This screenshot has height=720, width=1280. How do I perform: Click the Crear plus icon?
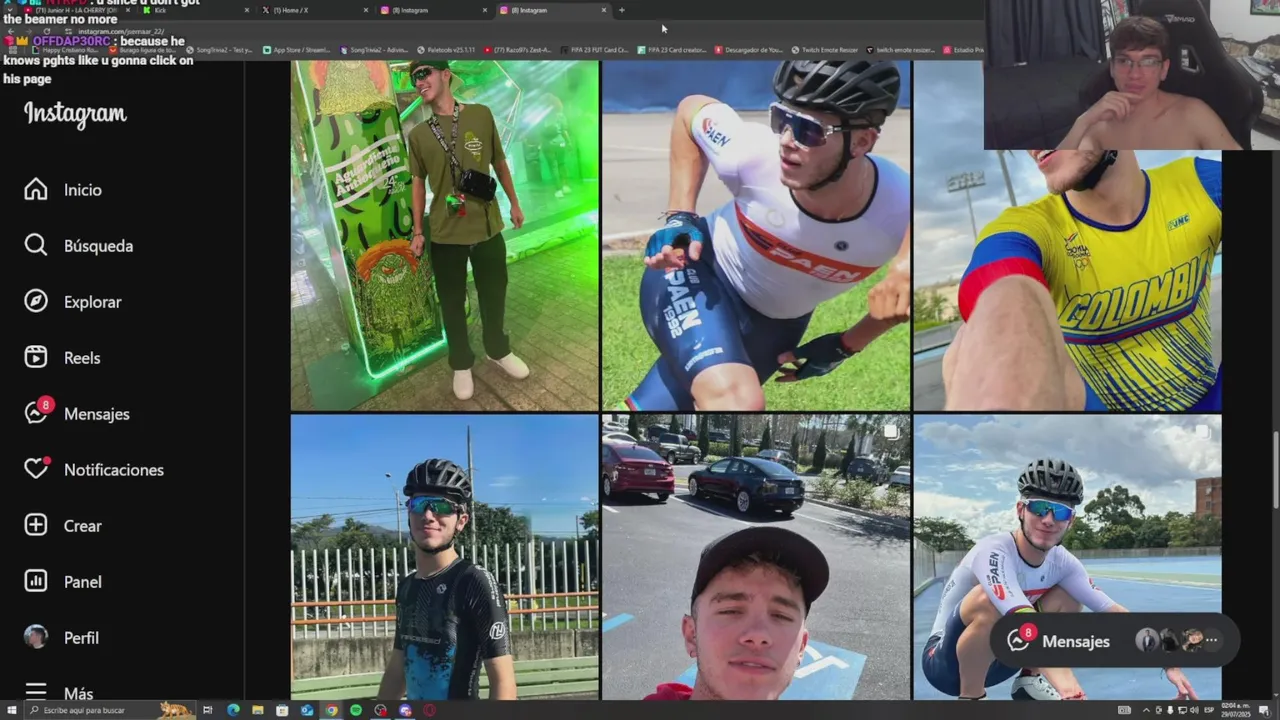point(36,525)
